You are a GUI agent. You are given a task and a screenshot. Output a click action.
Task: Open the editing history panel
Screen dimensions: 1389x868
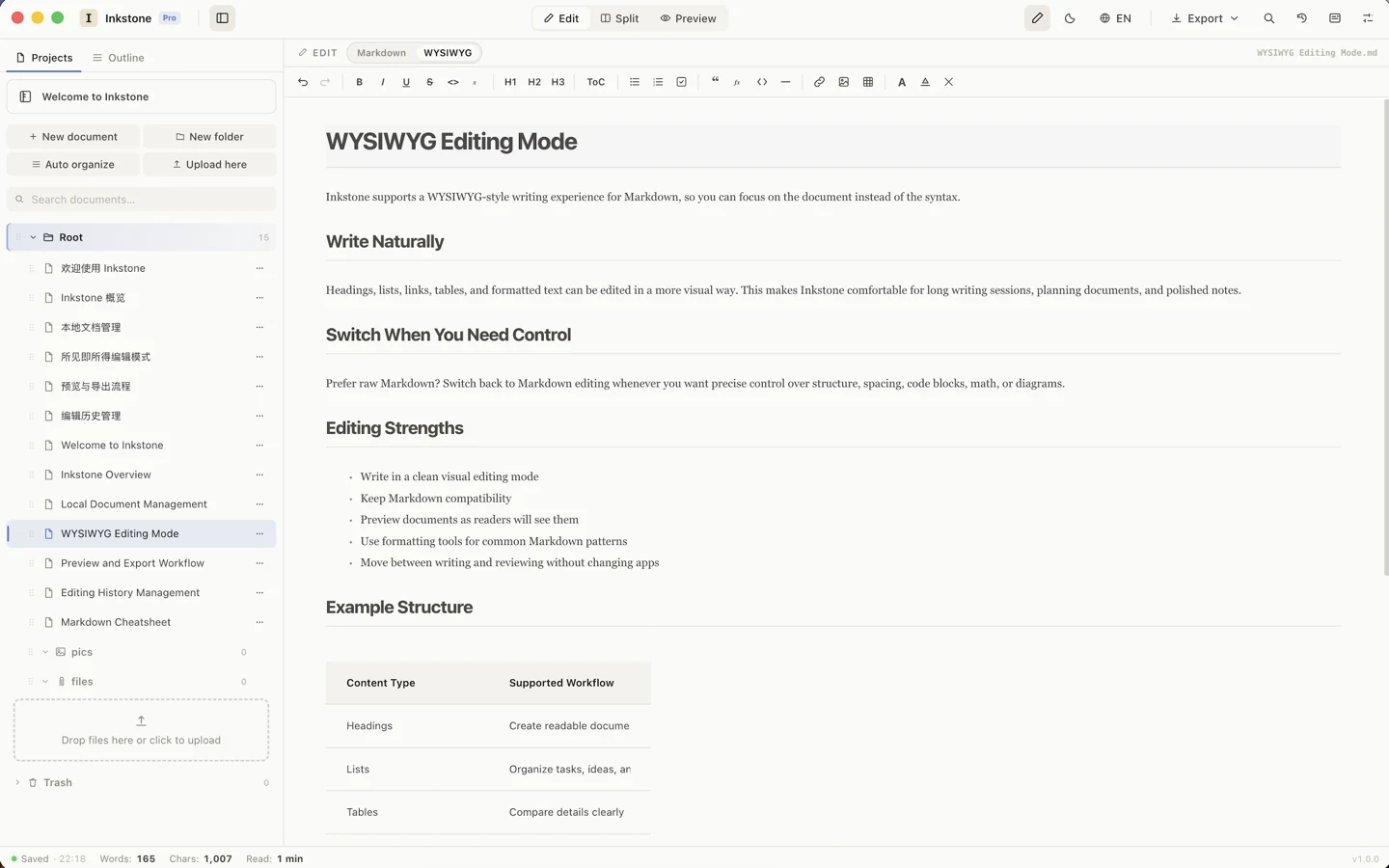point(1302,18)
